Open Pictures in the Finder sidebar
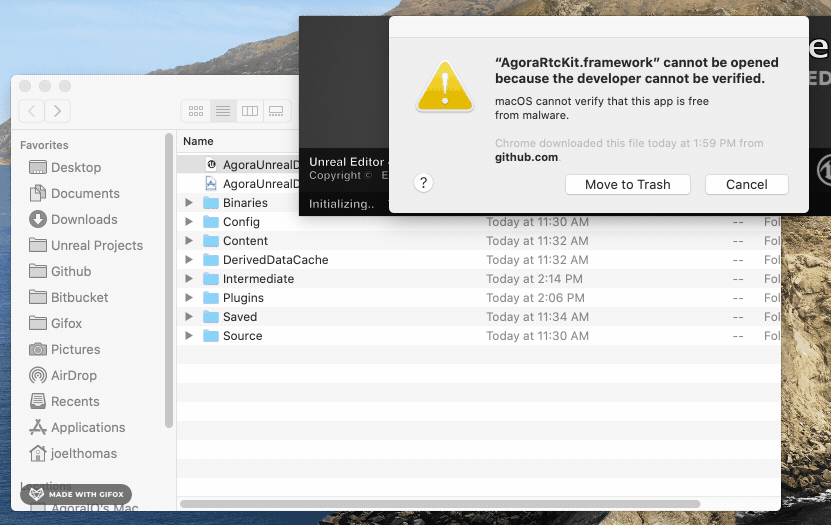 click(x=65, y=349)
